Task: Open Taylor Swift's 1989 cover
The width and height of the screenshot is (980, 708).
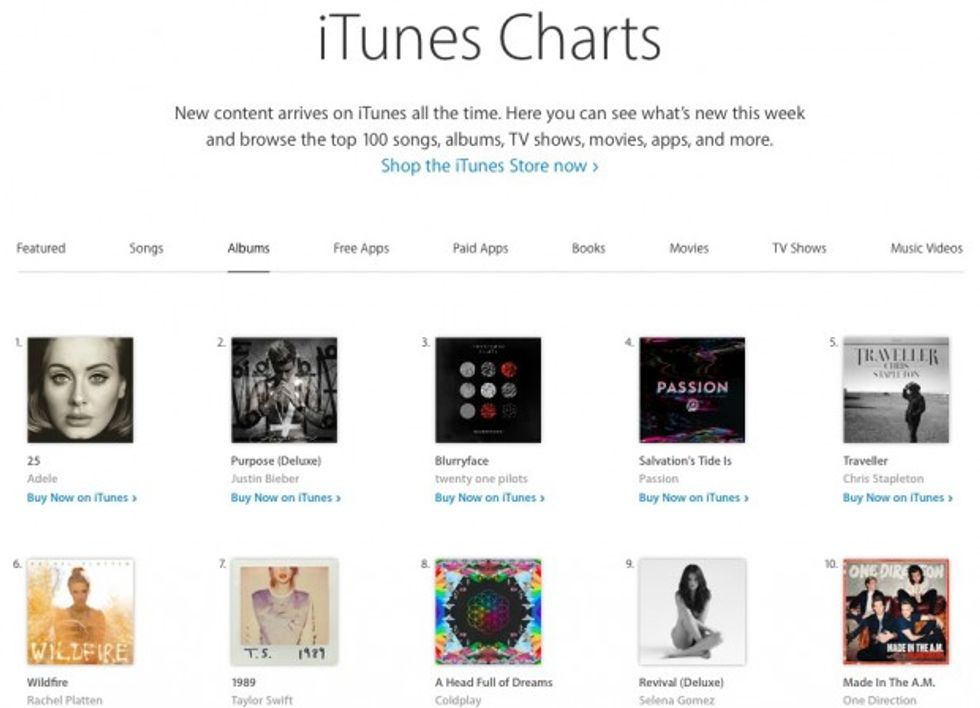Action: tap(284, 611)
